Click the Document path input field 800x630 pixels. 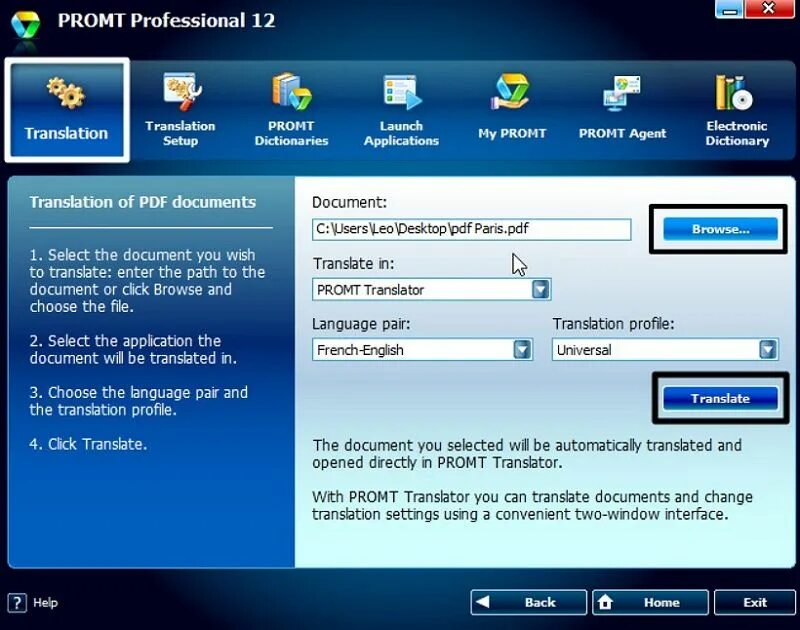point(471,229)
